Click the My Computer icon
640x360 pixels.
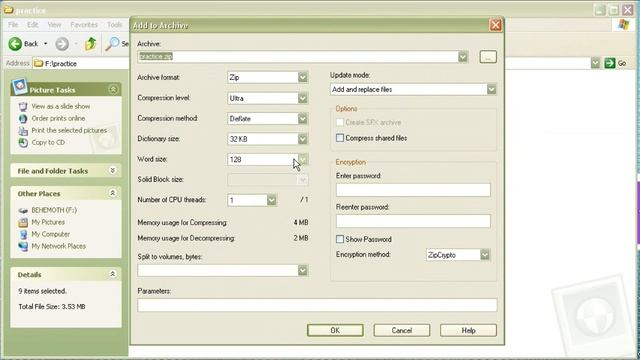coord(23,234)
